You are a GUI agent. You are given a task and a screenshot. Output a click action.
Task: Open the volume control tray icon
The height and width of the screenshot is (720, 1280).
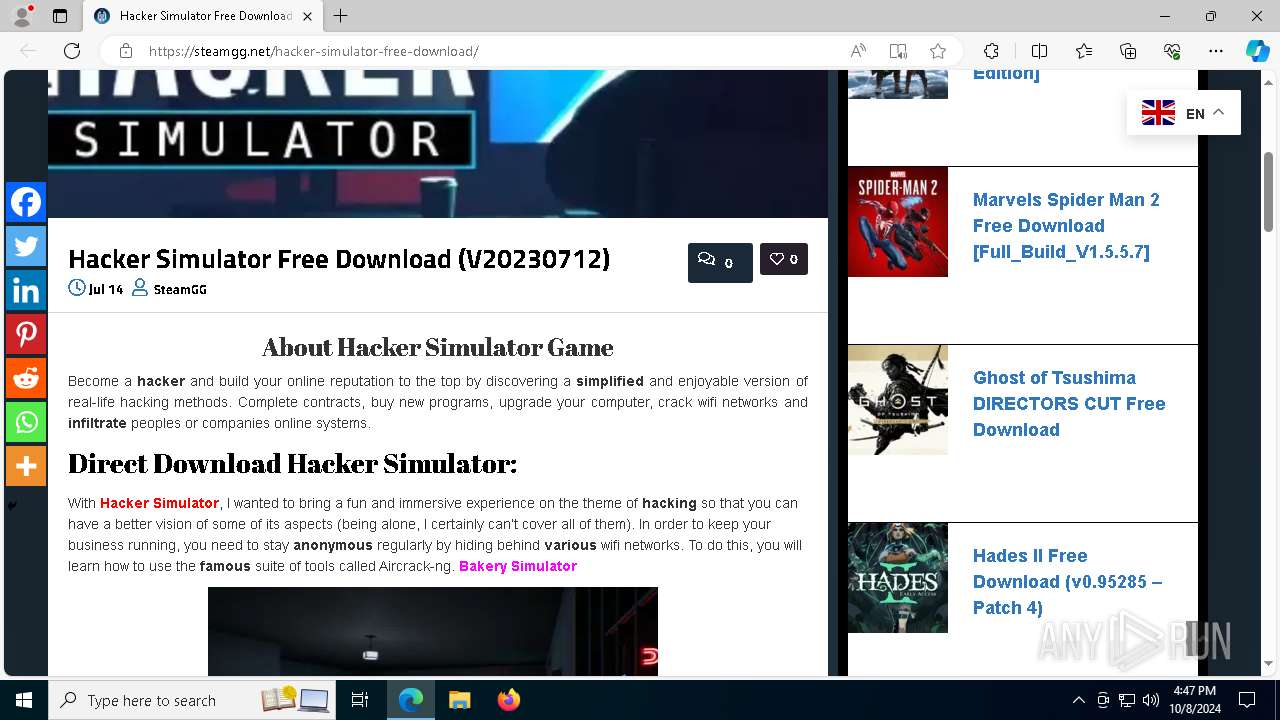1150,700
